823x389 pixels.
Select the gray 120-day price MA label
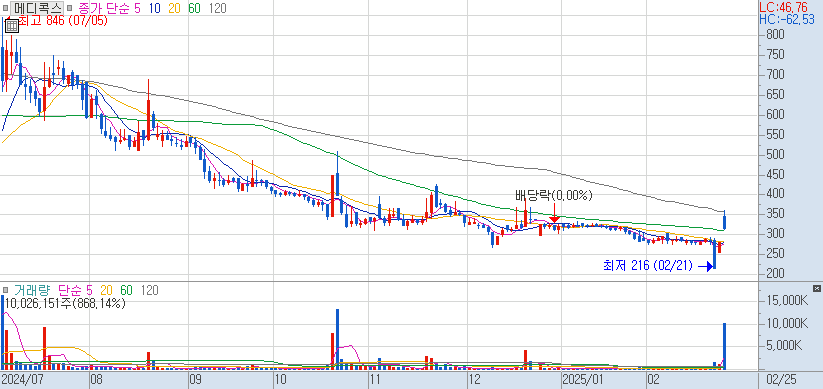point(217,8)
